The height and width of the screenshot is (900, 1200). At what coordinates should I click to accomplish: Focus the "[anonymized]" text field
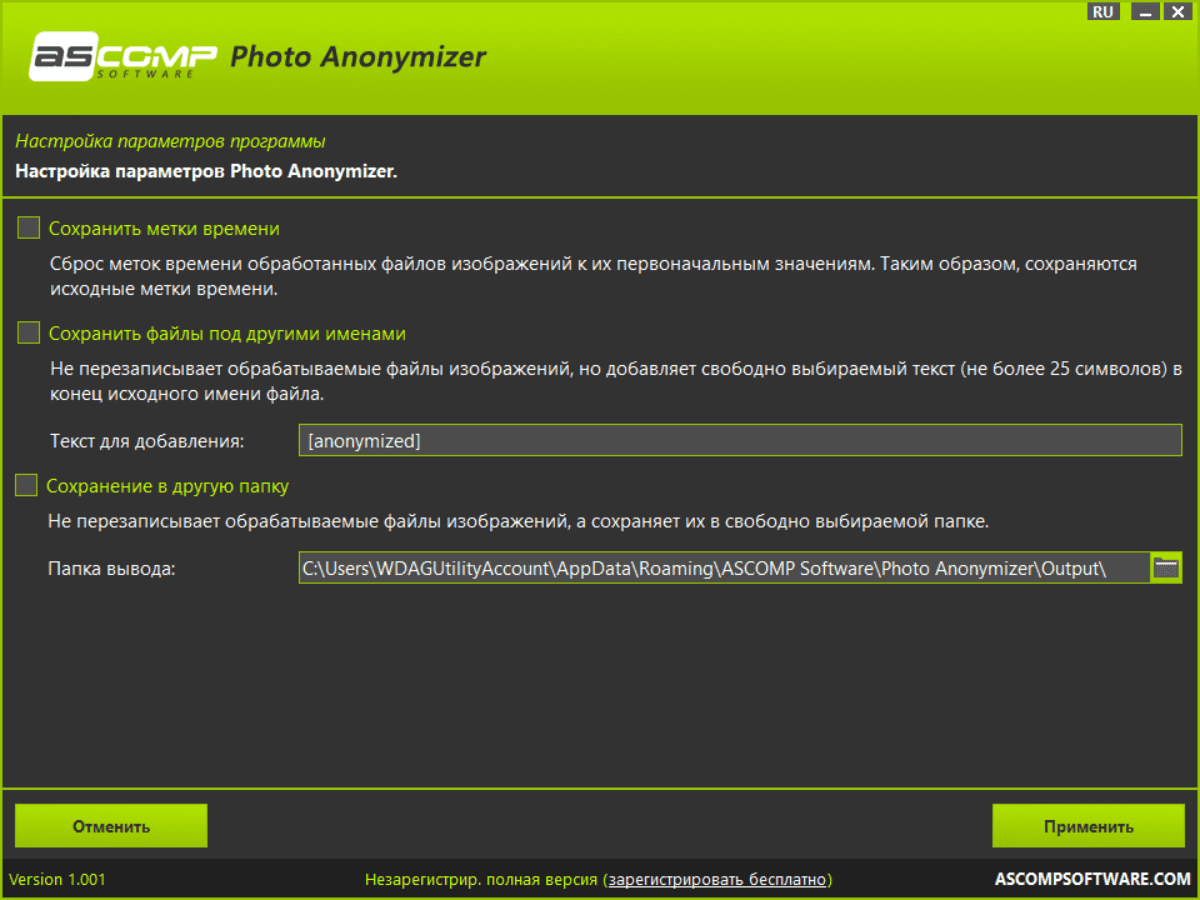coord(740,440)
